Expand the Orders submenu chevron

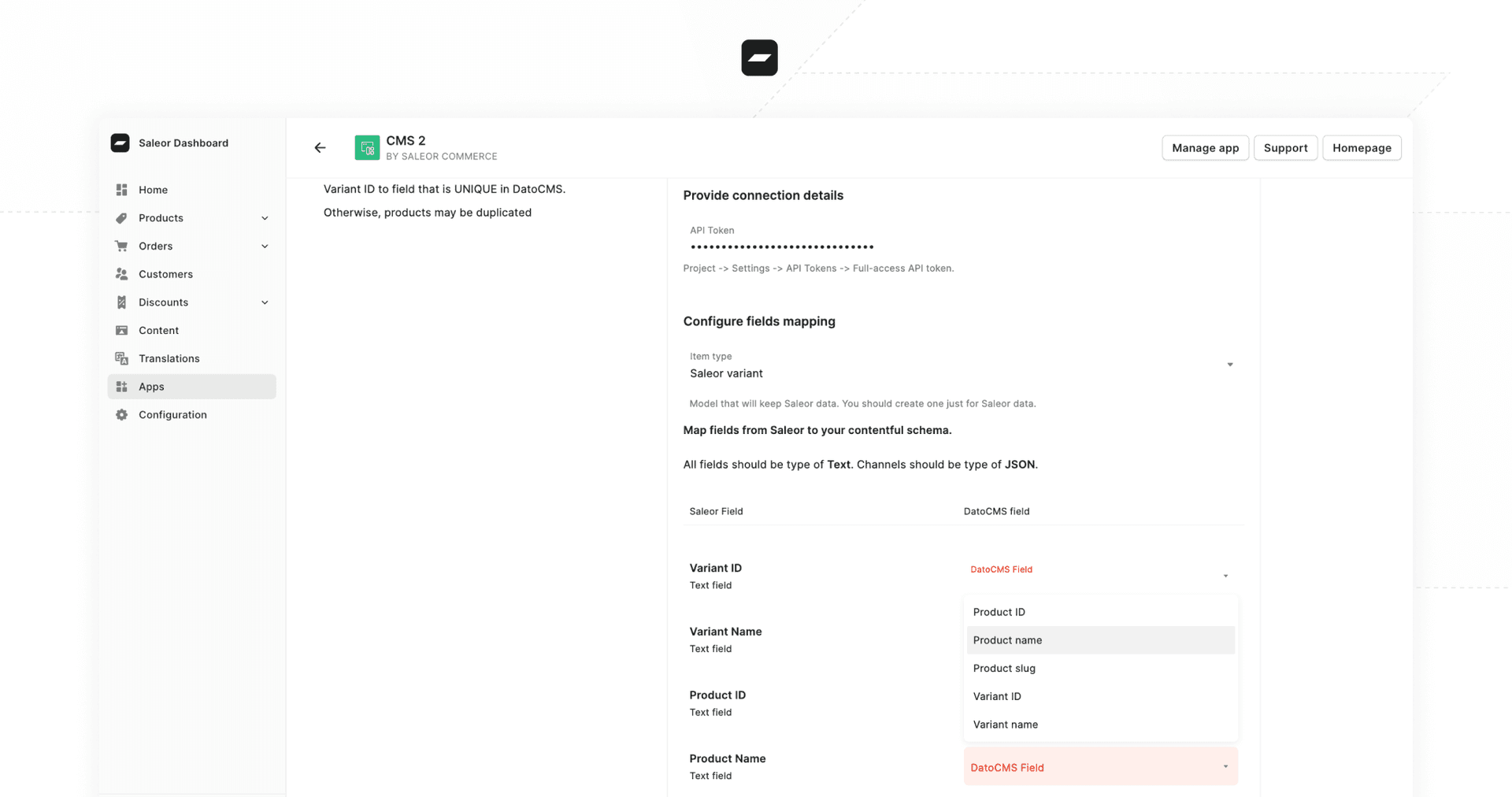[265, 247]
